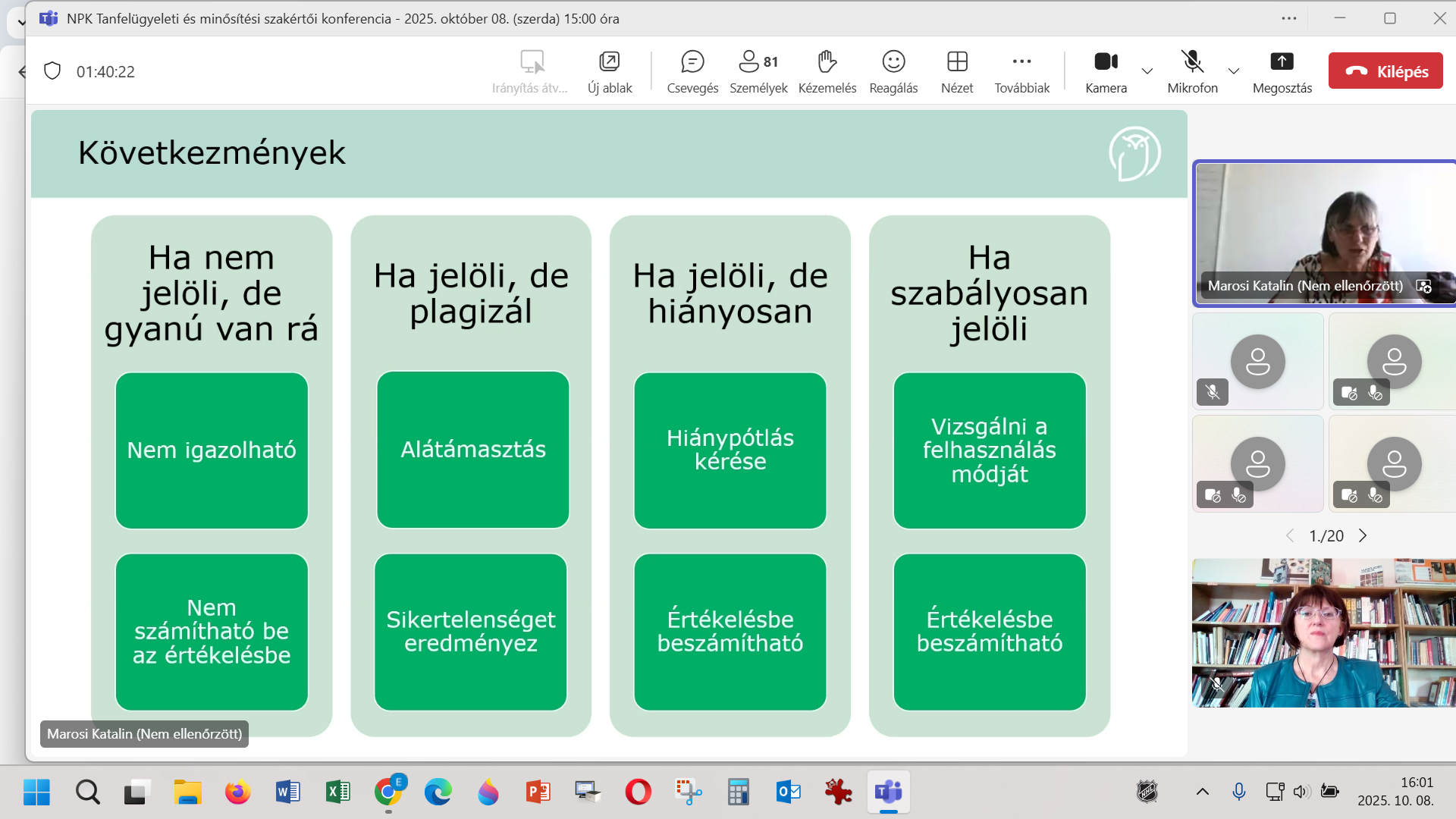Open the Továbbiak more options menu

1021,71
